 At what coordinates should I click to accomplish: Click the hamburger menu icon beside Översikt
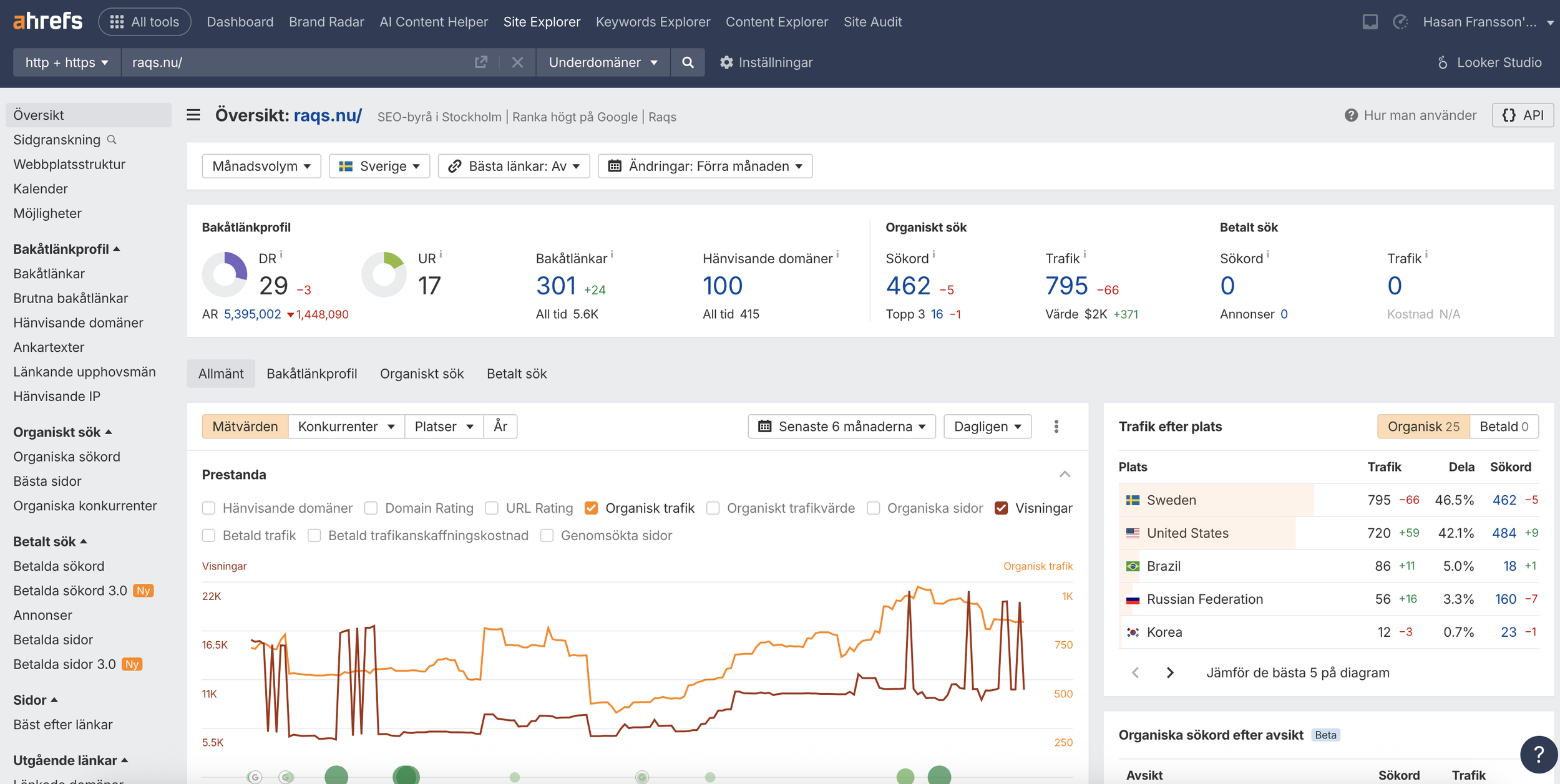[x=193, y=115]
